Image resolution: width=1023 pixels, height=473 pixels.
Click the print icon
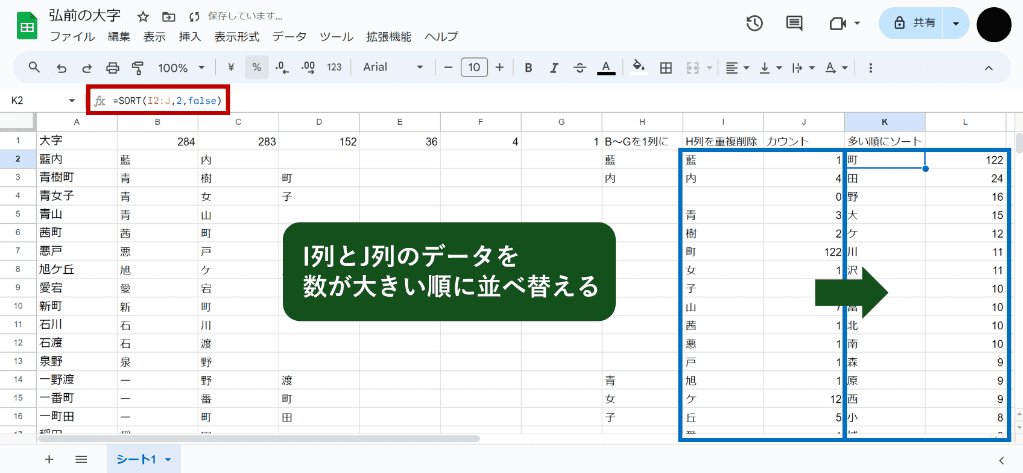(112, 67)
